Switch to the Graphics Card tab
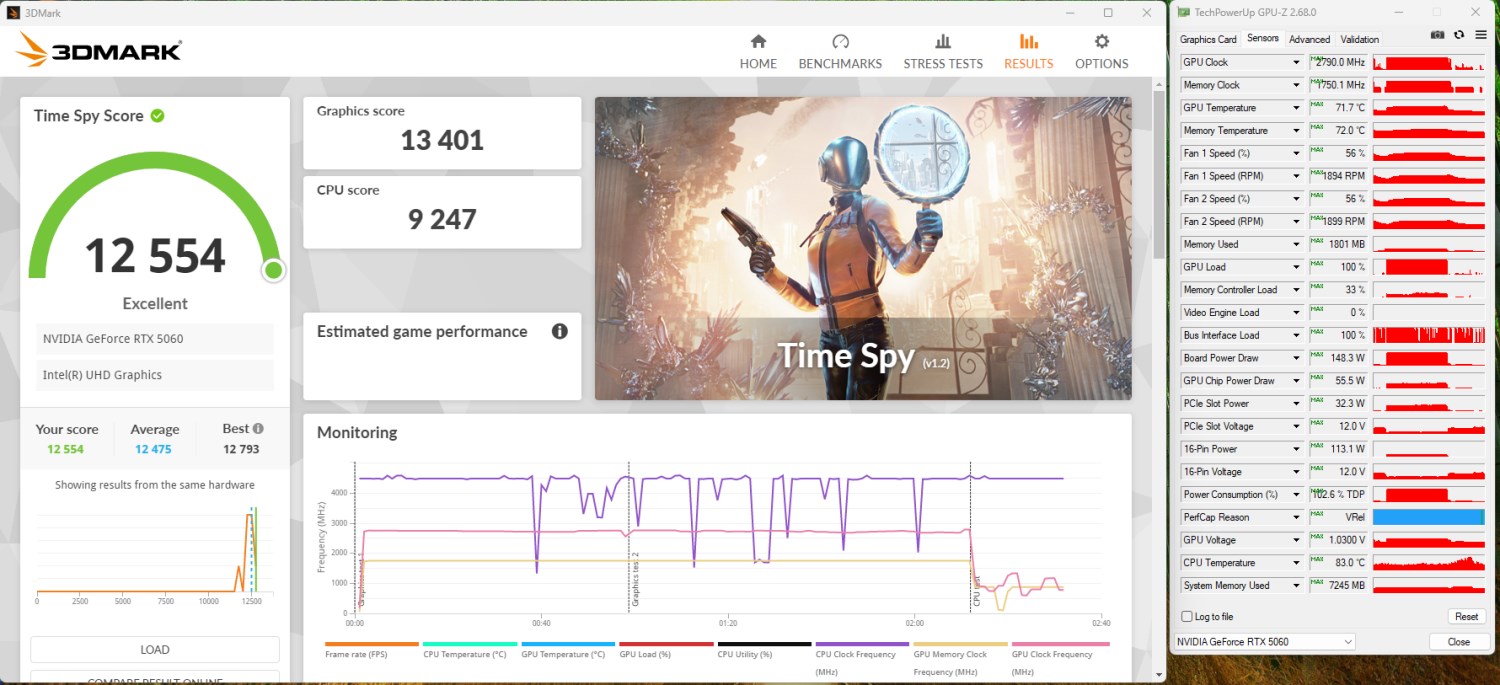Viewport: 1500px width, 685px height. [x=1208, y=39]
